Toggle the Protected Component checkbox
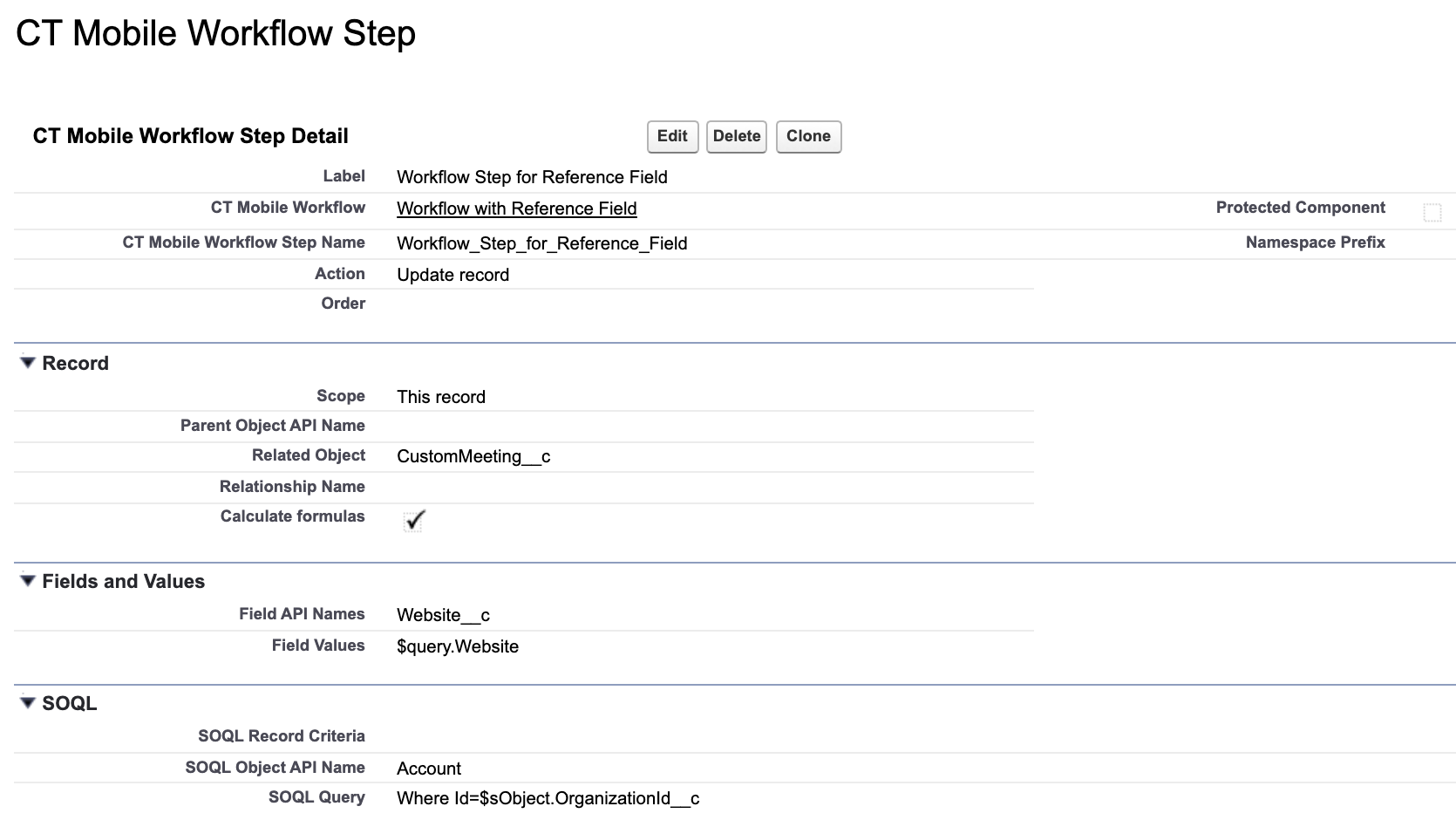Viewport: 1456px width, 820px height. point(1432,211)
